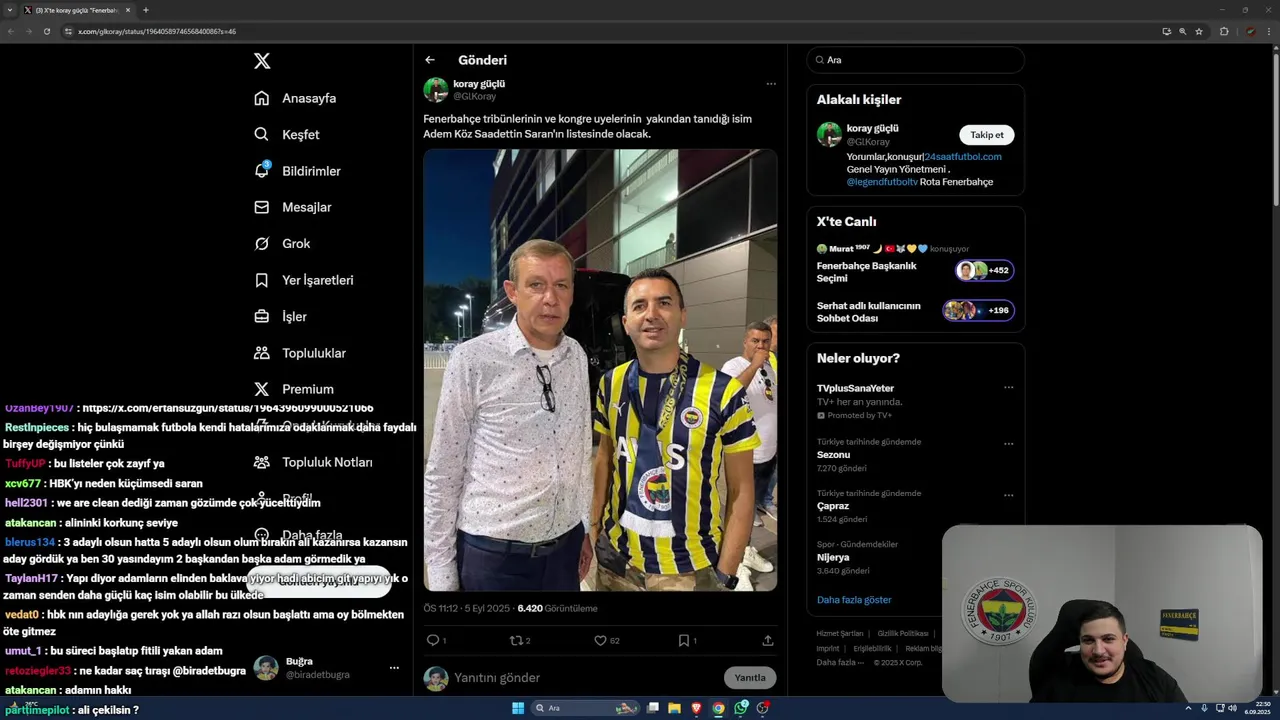Viewport: 1280px width, 720px height.
Task: Open options for the Çapraz trend
Action: pyautogui.click(x=1008, y=494)
